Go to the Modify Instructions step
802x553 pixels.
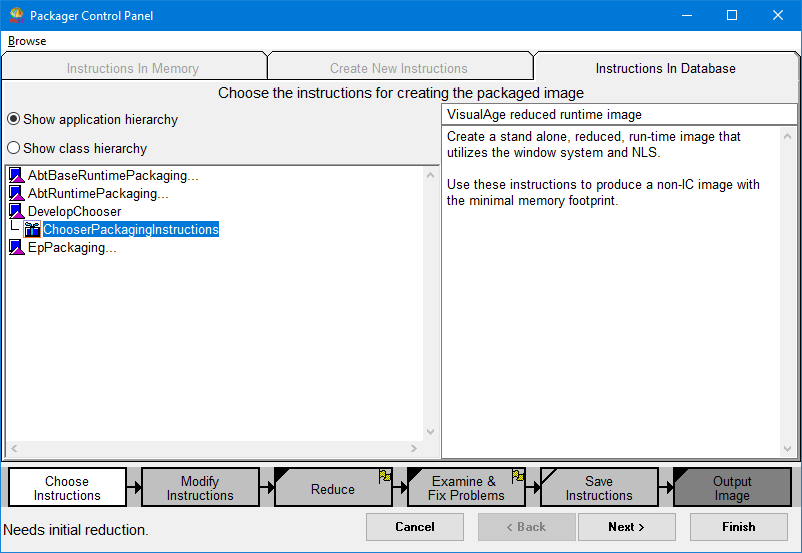coord(200,488)
